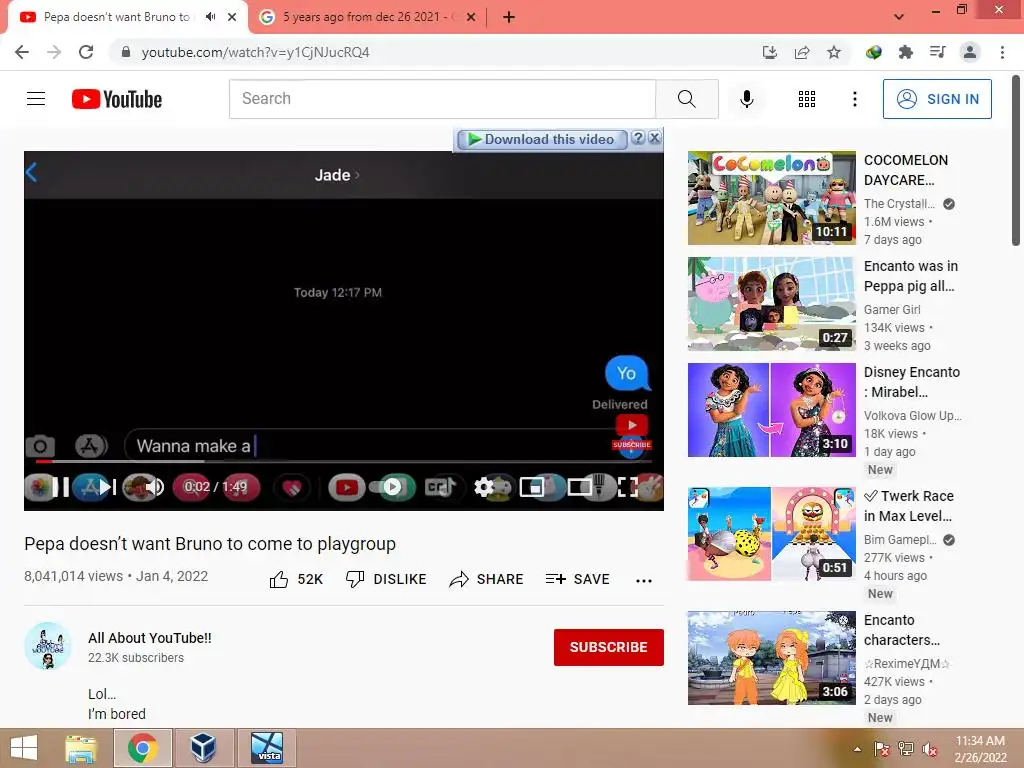
Task: Like the video with 52K likes
Action: point(296,579)
